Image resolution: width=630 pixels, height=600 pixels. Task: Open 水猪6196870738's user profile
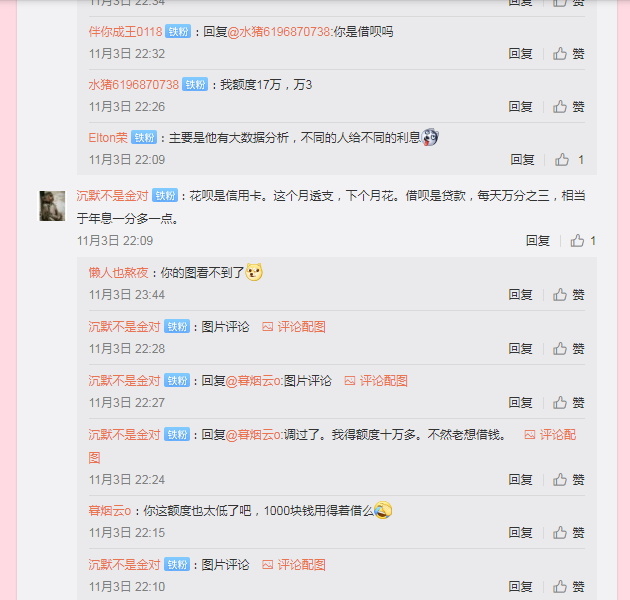pos(133,85)
